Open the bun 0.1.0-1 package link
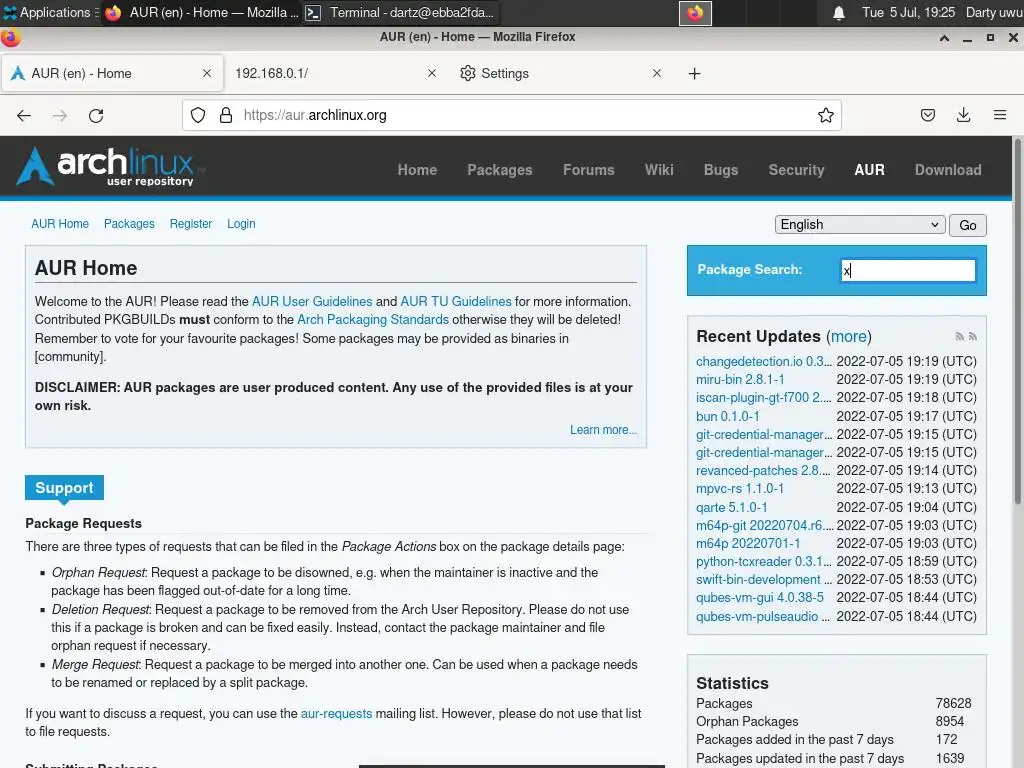 [x=728, y=417]
